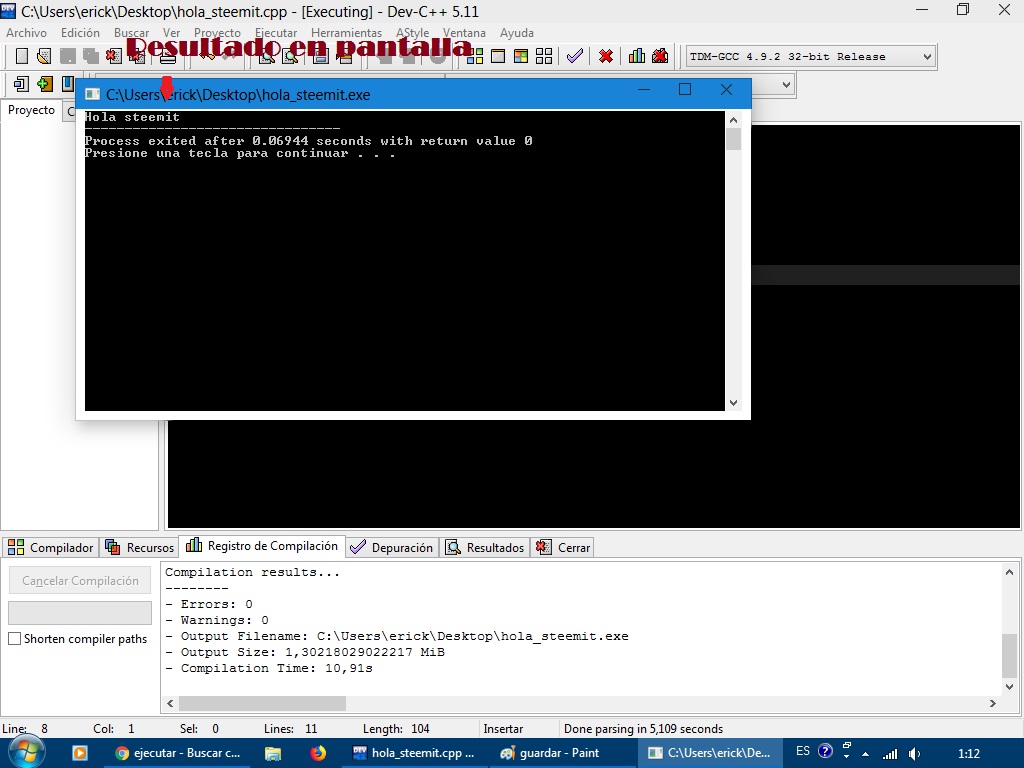Click the compilation progress bar
The image size is (1024, 768).
(x=80, y=613)
